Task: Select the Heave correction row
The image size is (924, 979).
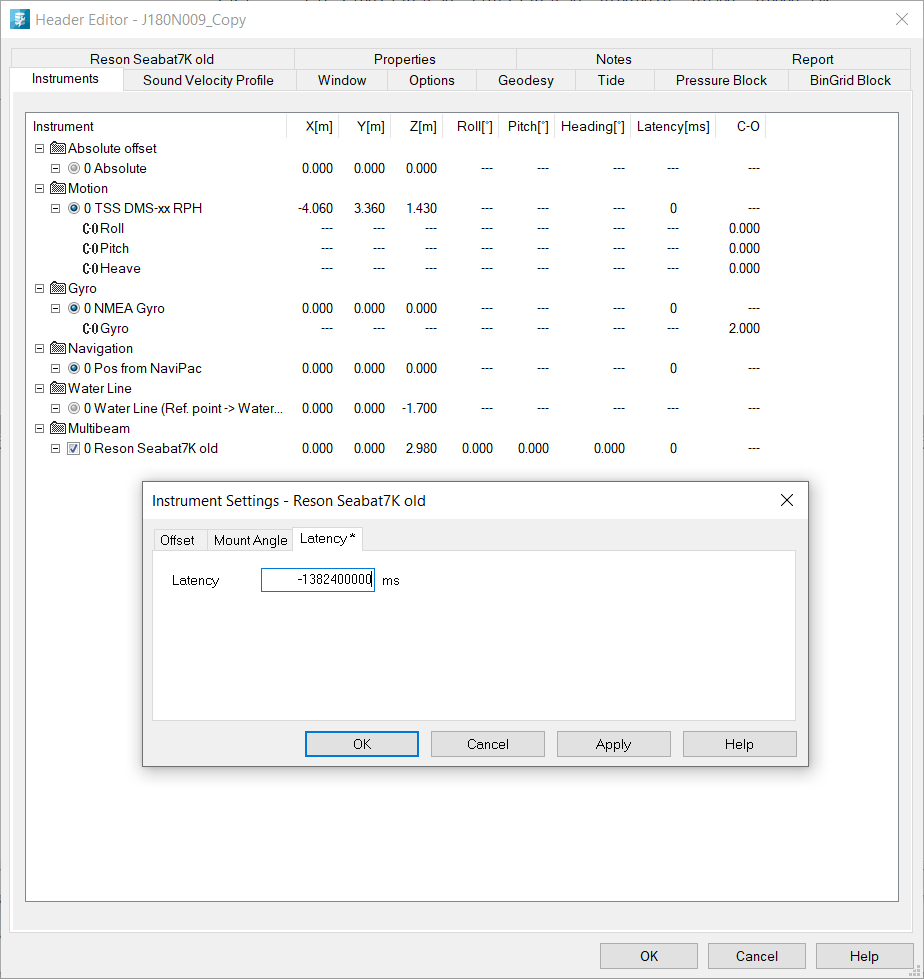Action: (x=120, y=268)
